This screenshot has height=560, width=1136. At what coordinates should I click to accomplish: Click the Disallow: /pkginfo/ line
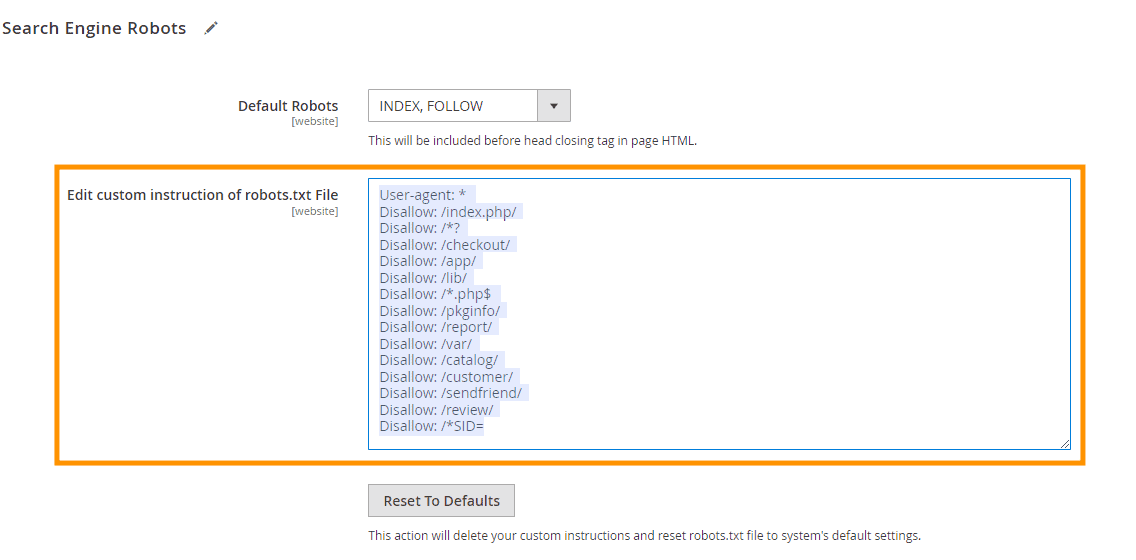(439, 311)
